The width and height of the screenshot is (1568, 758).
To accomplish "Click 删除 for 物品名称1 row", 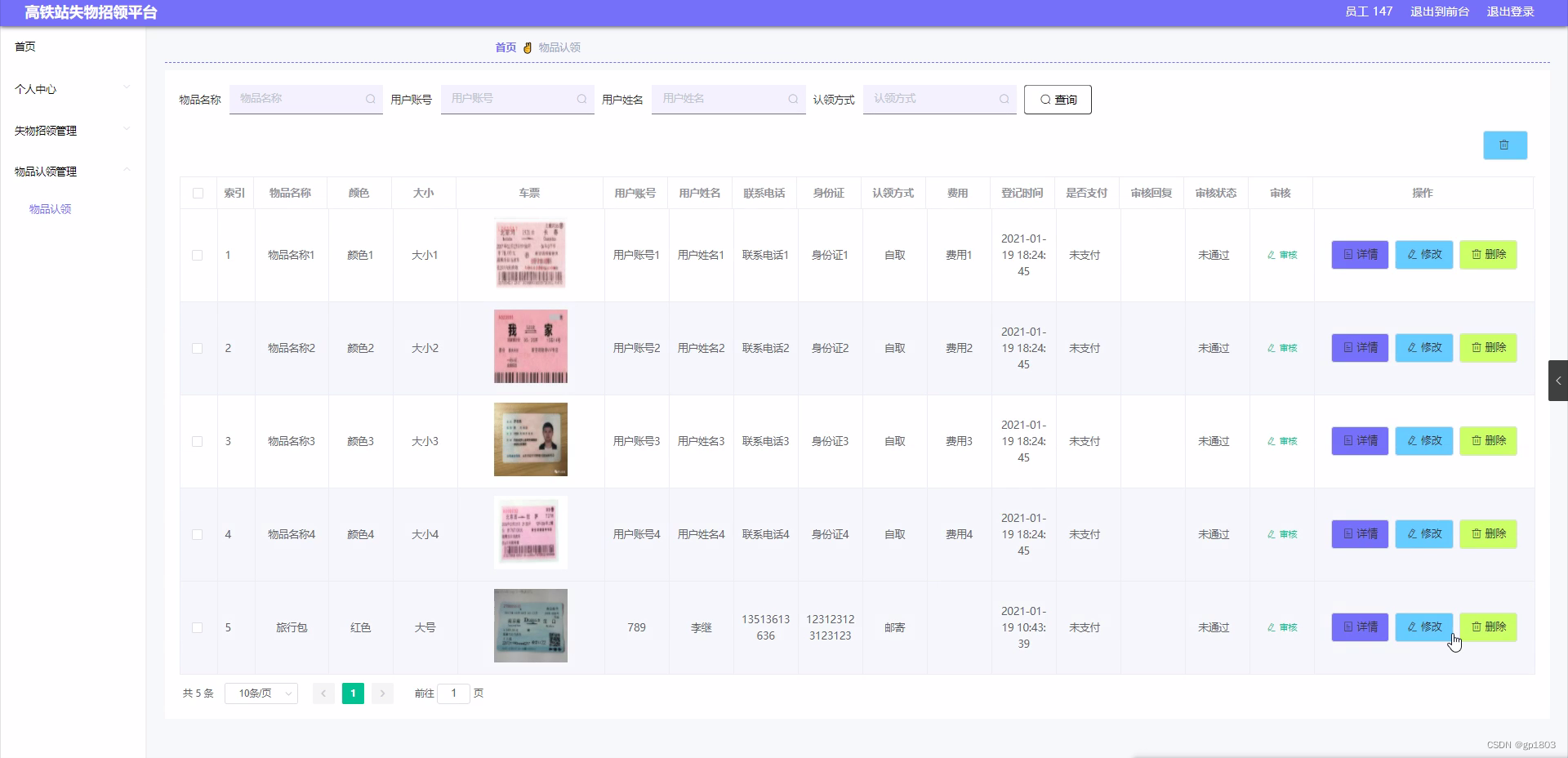I will pyautogui.click(x=1488, y=255).
